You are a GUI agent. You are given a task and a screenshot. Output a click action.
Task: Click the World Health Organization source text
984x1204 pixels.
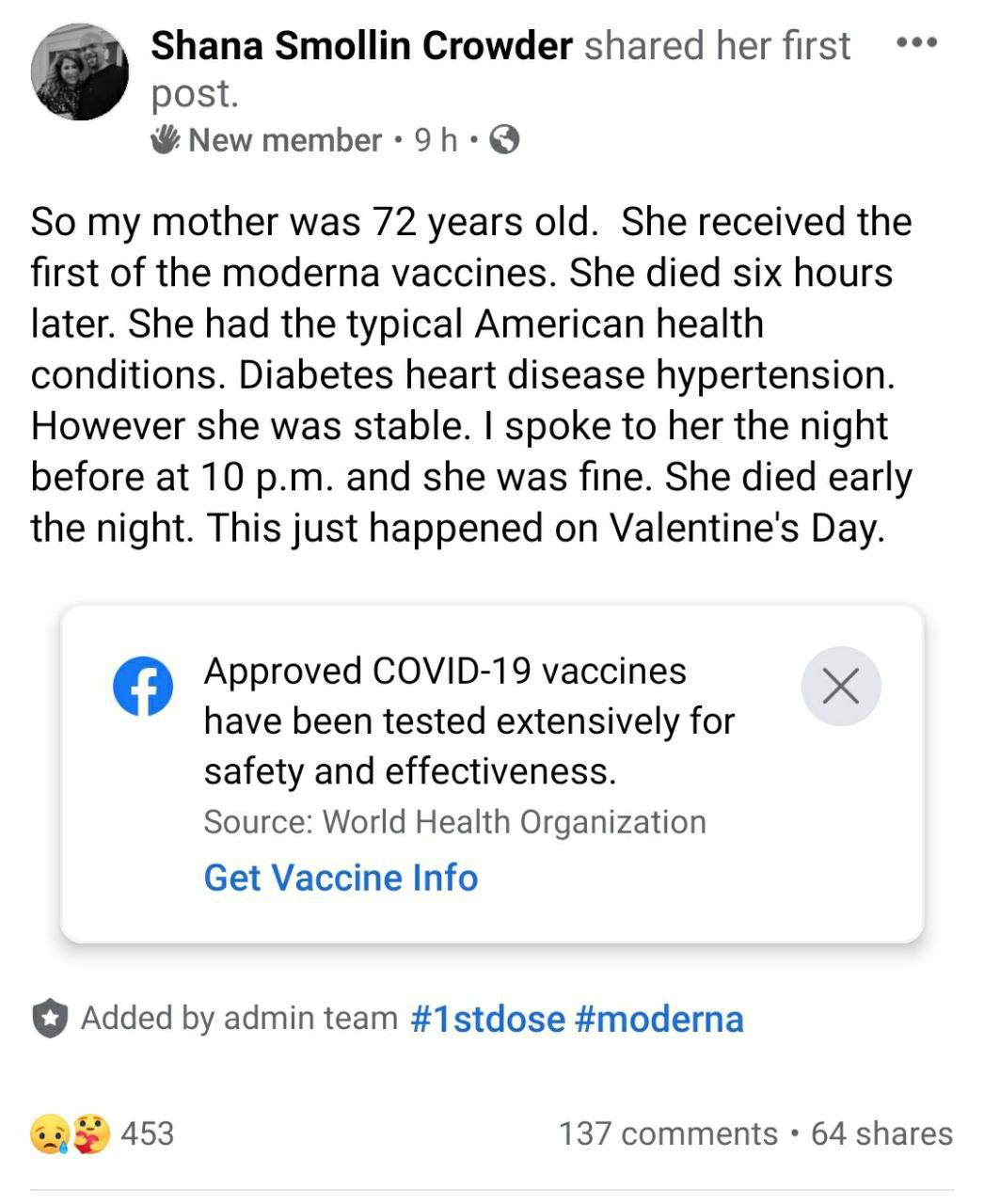point(515,822)
